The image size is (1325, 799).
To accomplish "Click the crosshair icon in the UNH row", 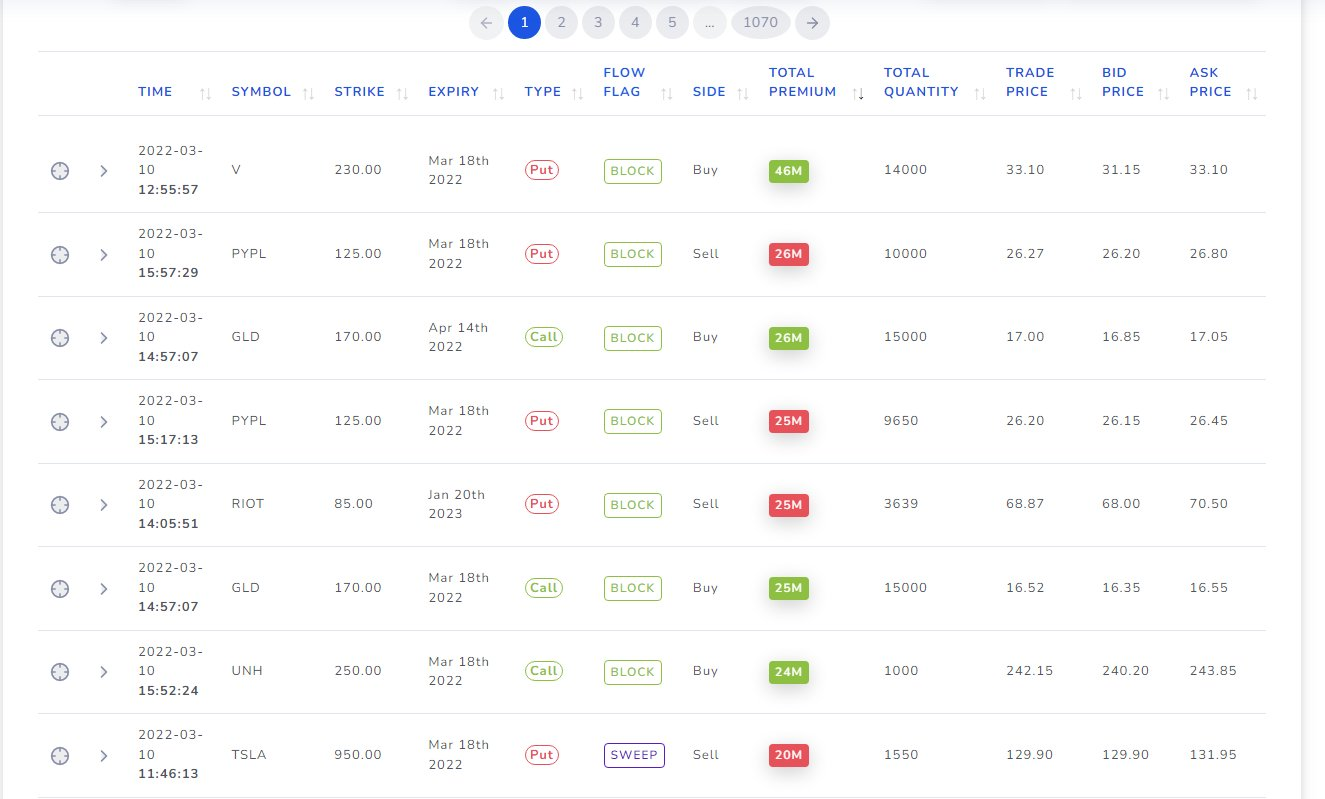I will 60,672.
